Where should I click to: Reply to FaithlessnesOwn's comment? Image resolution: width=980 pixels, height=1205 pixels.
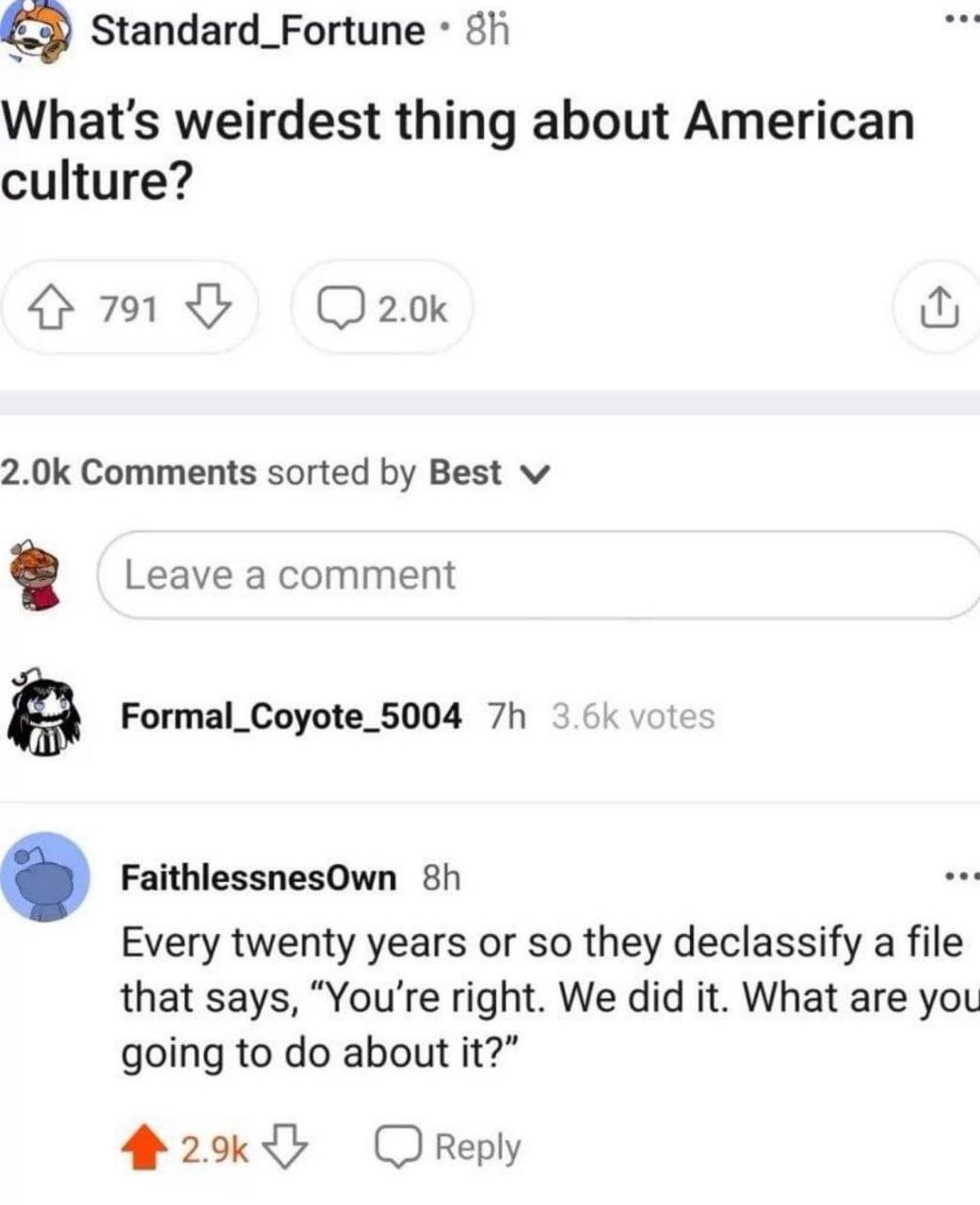448,1148
